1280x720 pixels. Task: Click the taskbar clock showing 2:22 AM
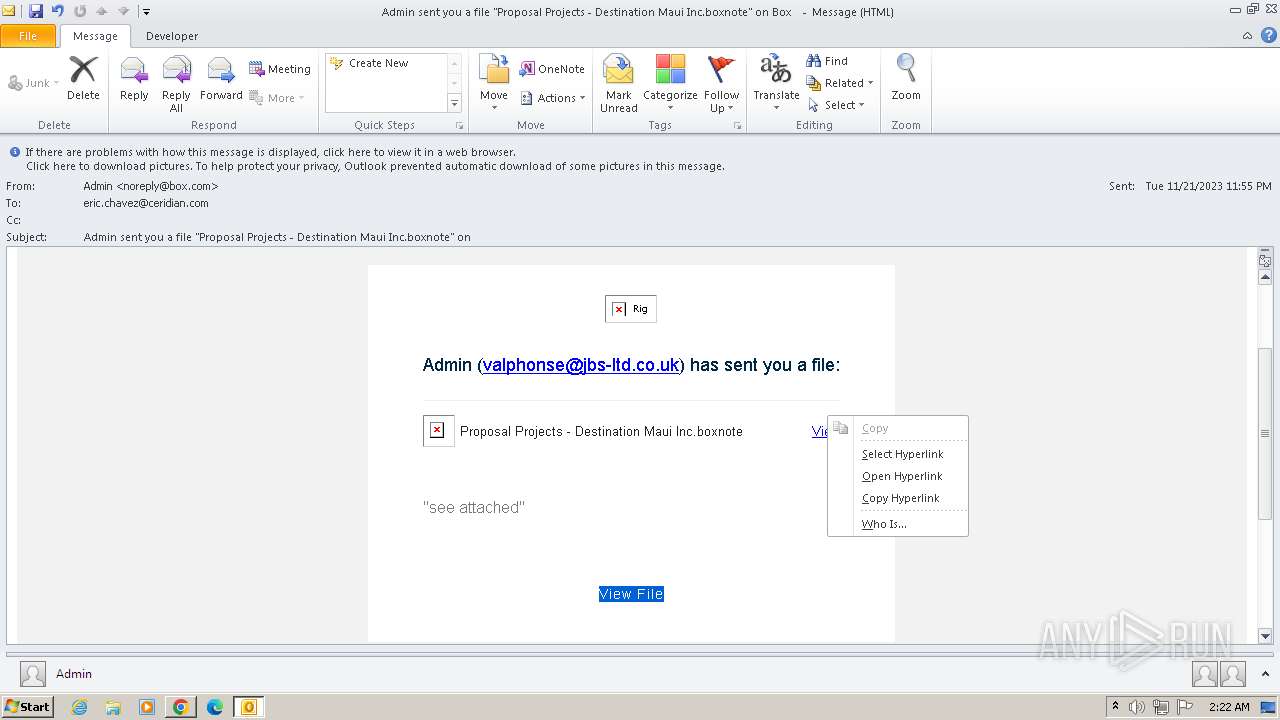pyautogui.click(x=1229, y=707)
